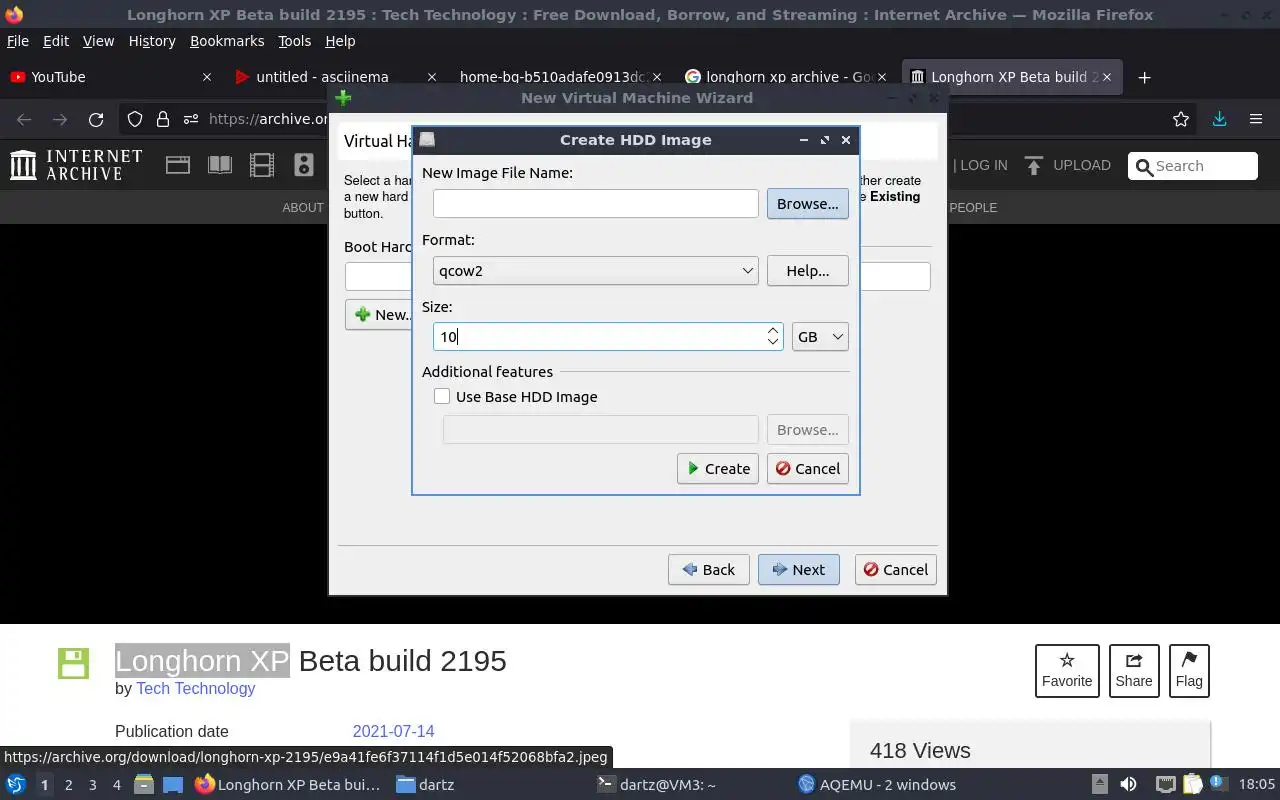Open a new Firefox tab
1280x800 pixels.
pos(1145,77)
